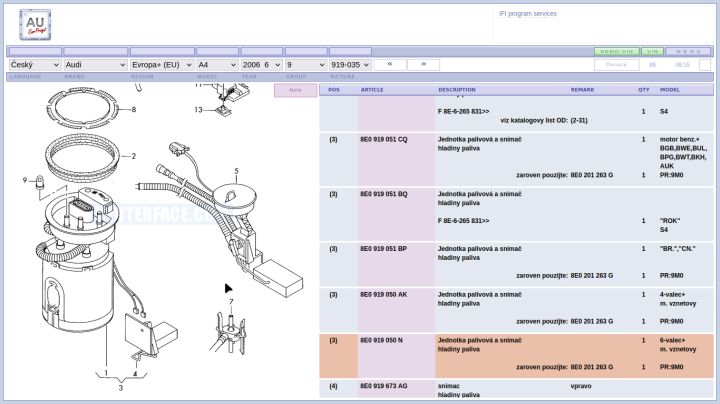720x404 pixels.
Task: Select article 8E0 919 051 CQ
Action: pyautogui.click(x=383, y=140)
